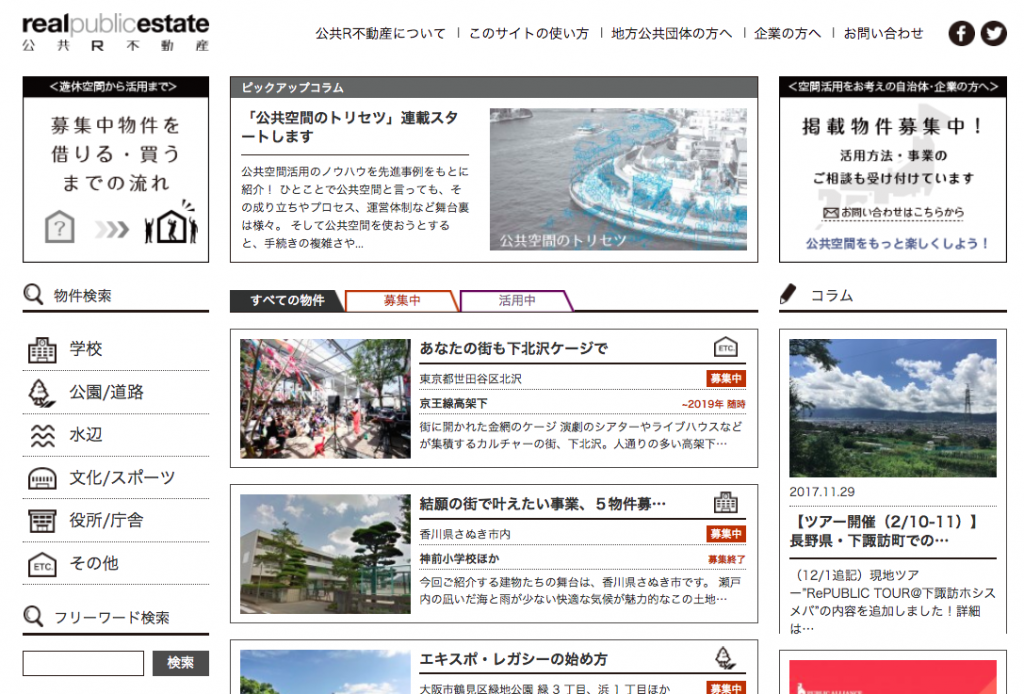Click the magnifier icon beside フリーワード検索

click(33, 616)
